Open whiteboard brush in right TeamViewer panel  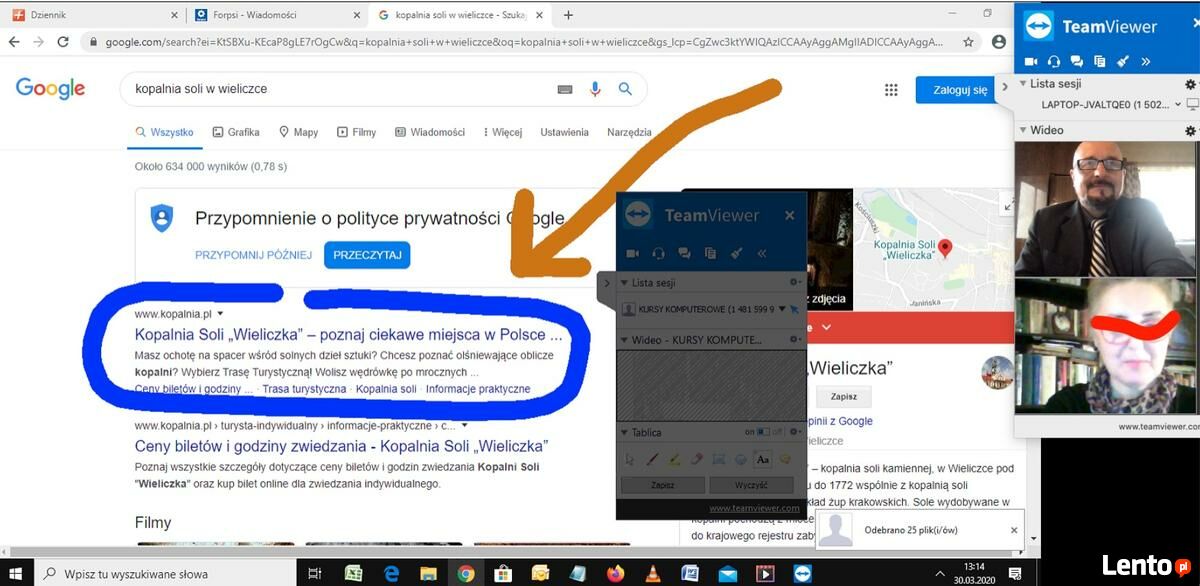1123,62
